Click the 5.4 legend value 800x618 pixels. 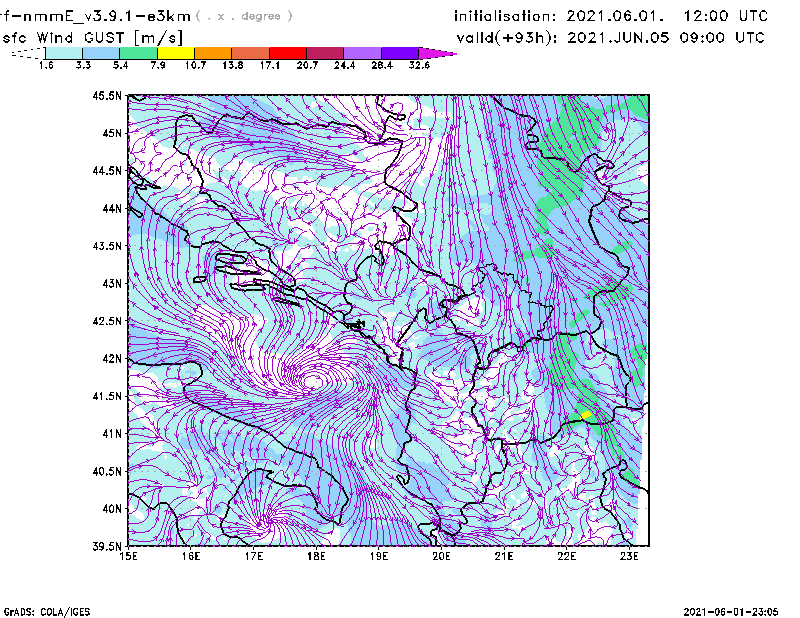[120, 65]
